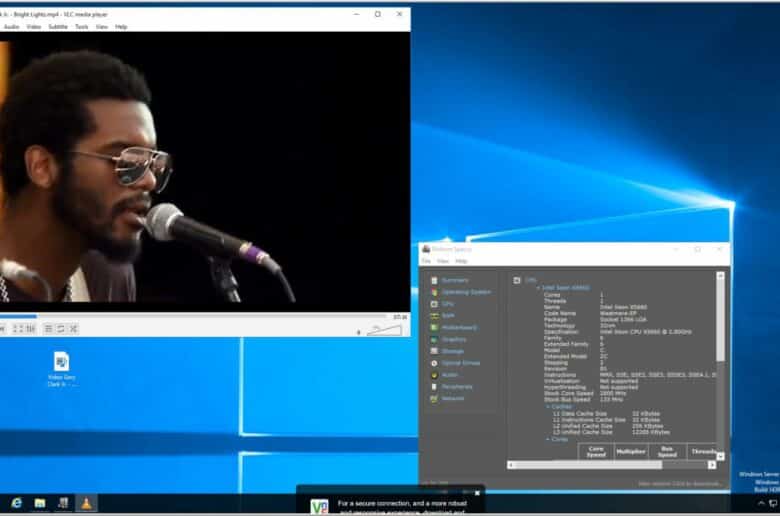Viewport: 780px width, 516px height.
Task: Show the VLC playlist
Action: [48, 328]
